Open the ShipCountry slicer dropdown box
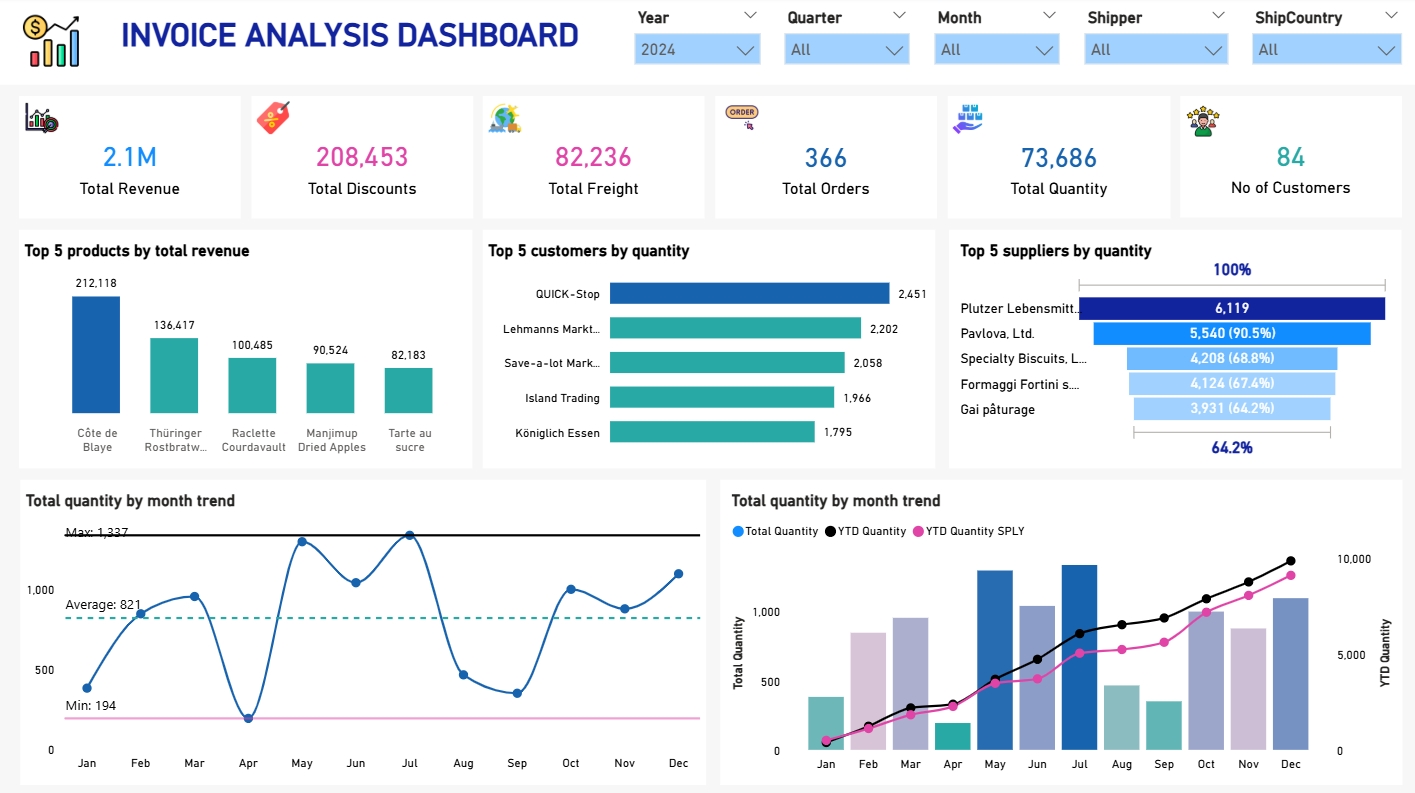1415x793 pixels. tap(1326, 50)
